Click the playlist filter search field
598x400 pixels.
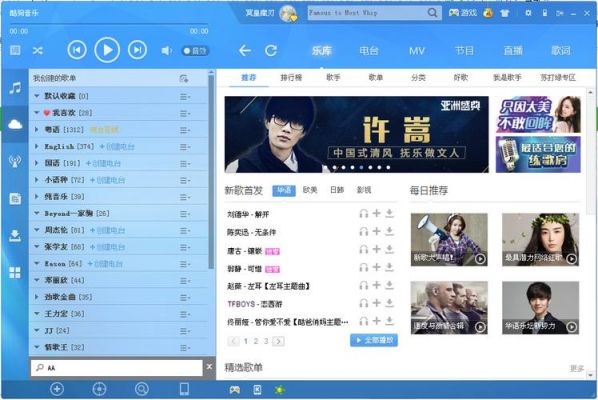click(x=117, y=368)
